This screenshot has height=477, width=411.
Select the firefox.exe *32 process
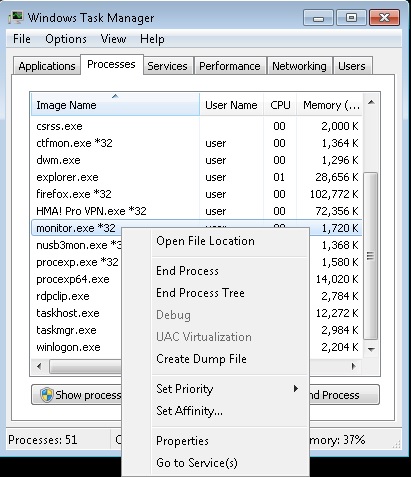coord(197,194)
